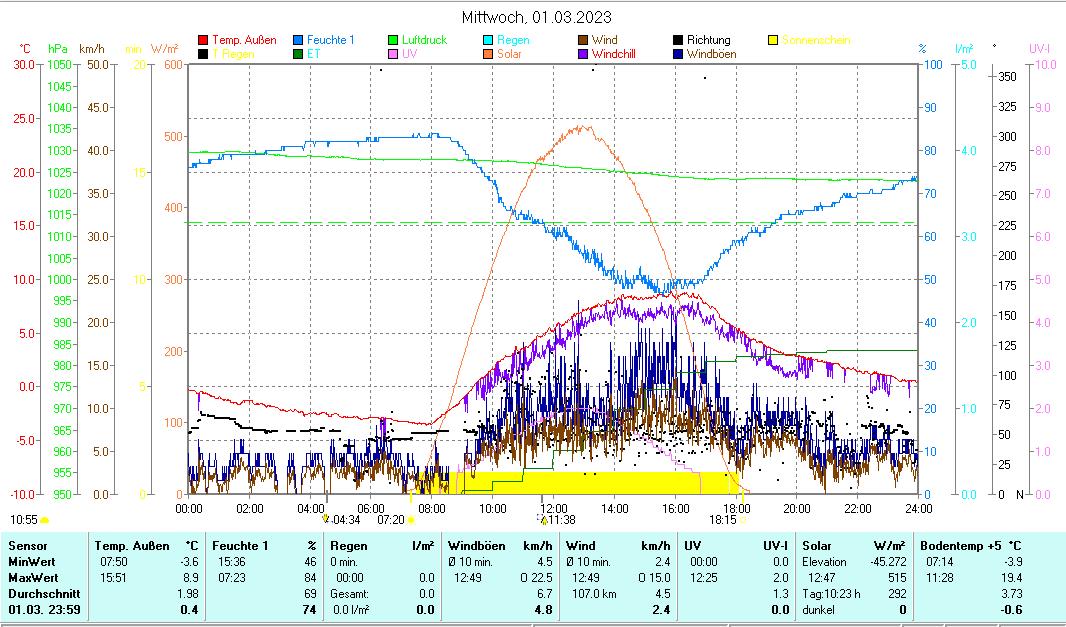Click the green Luftdruck legend swatch
This screenshot has width=1066, height=627.
pyautogui.click(x=393, y=40)
